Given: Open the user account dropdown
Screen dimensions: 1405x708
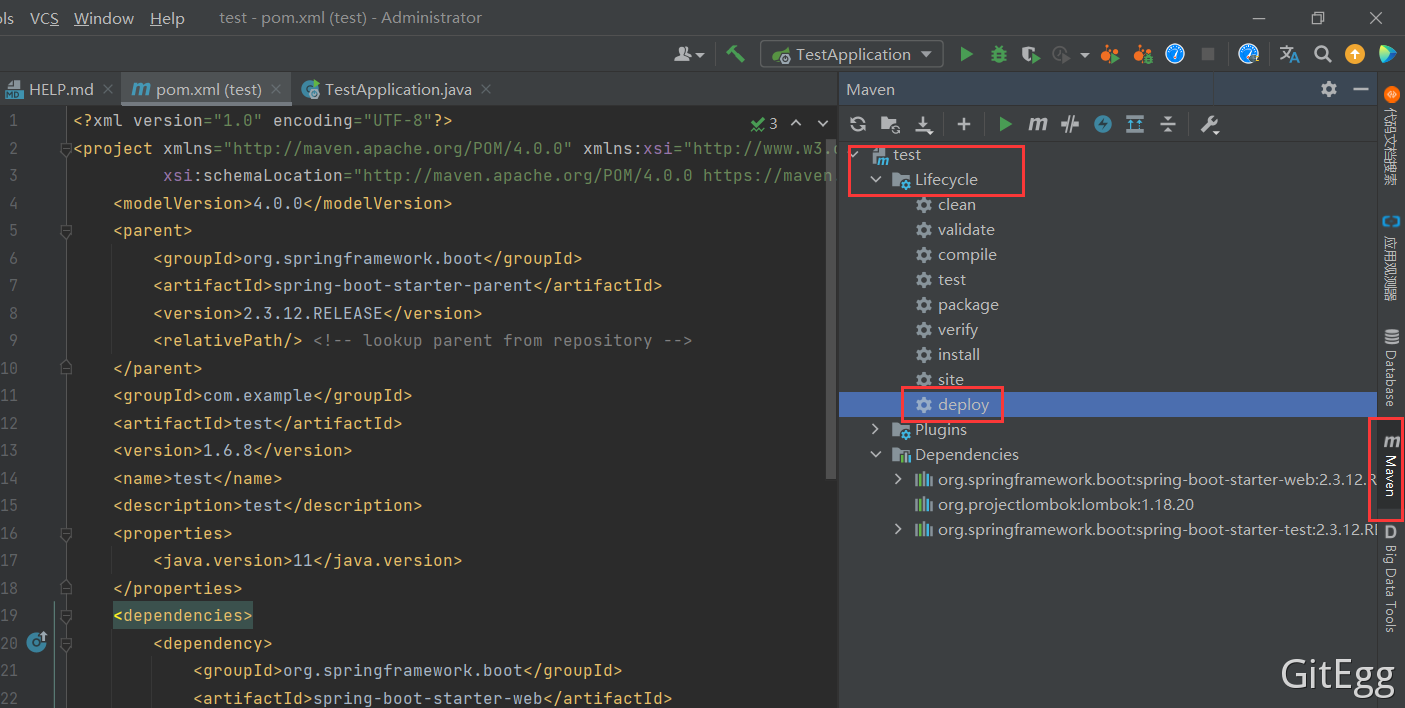Looking at the screenshot, I should (689, 54).
